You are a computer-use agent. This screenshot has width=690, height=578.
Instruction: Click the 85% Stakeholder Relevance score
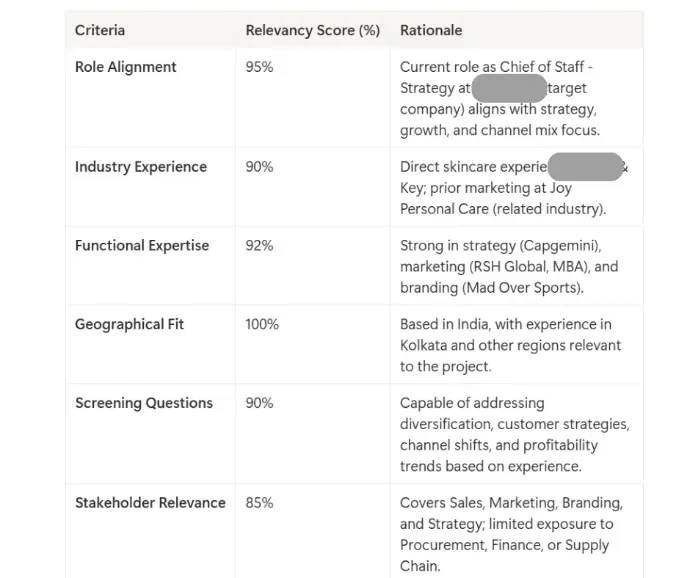click(259, 503)
